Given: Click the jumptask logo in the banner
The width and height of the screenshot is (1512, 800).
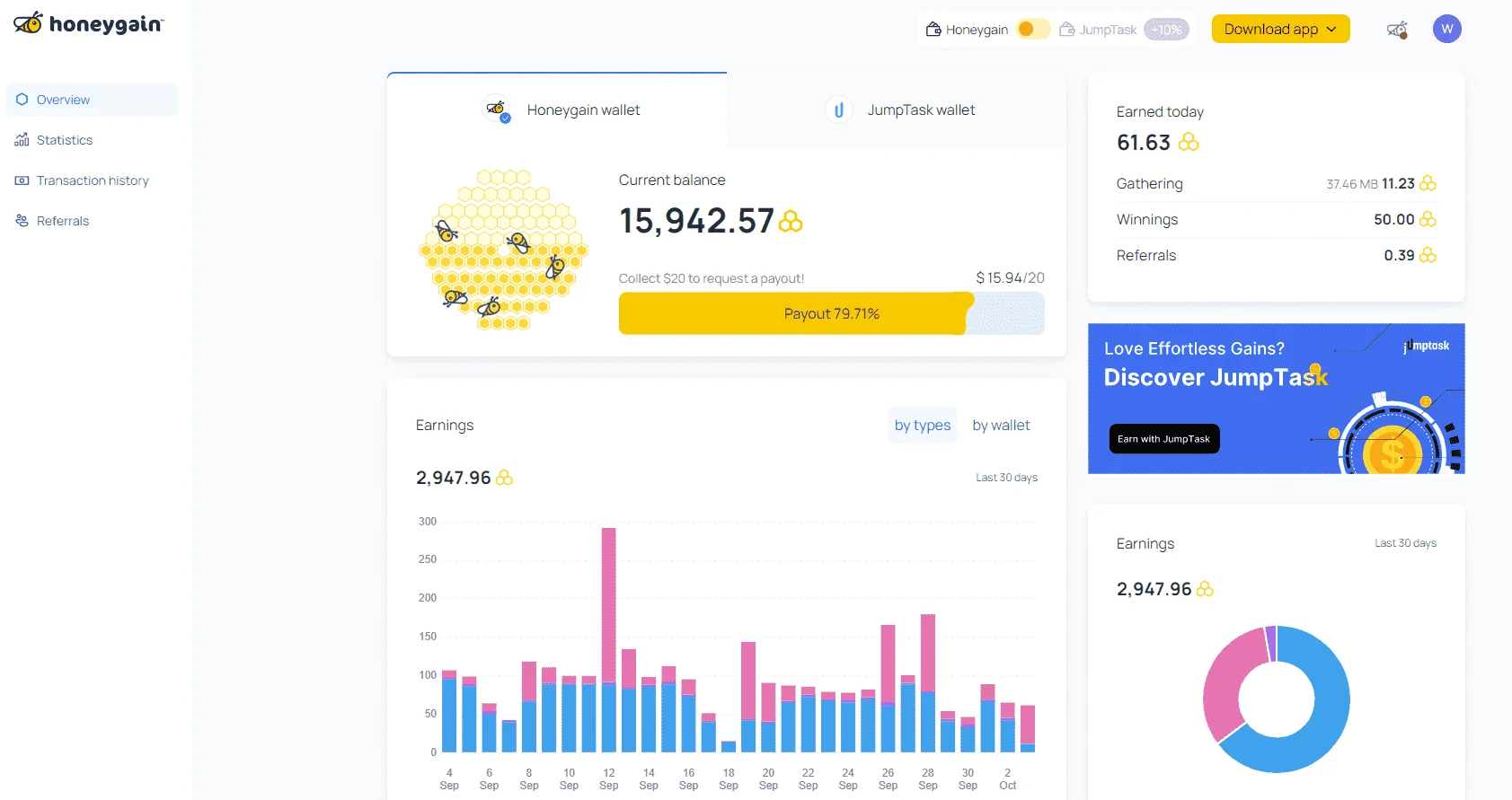Looking at the screenshot, I should 1427,346.
